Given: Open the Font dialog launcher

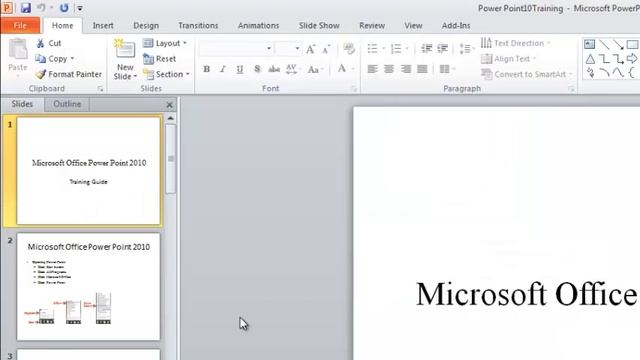Looking at the screenshot, I should tap(354, 89).
